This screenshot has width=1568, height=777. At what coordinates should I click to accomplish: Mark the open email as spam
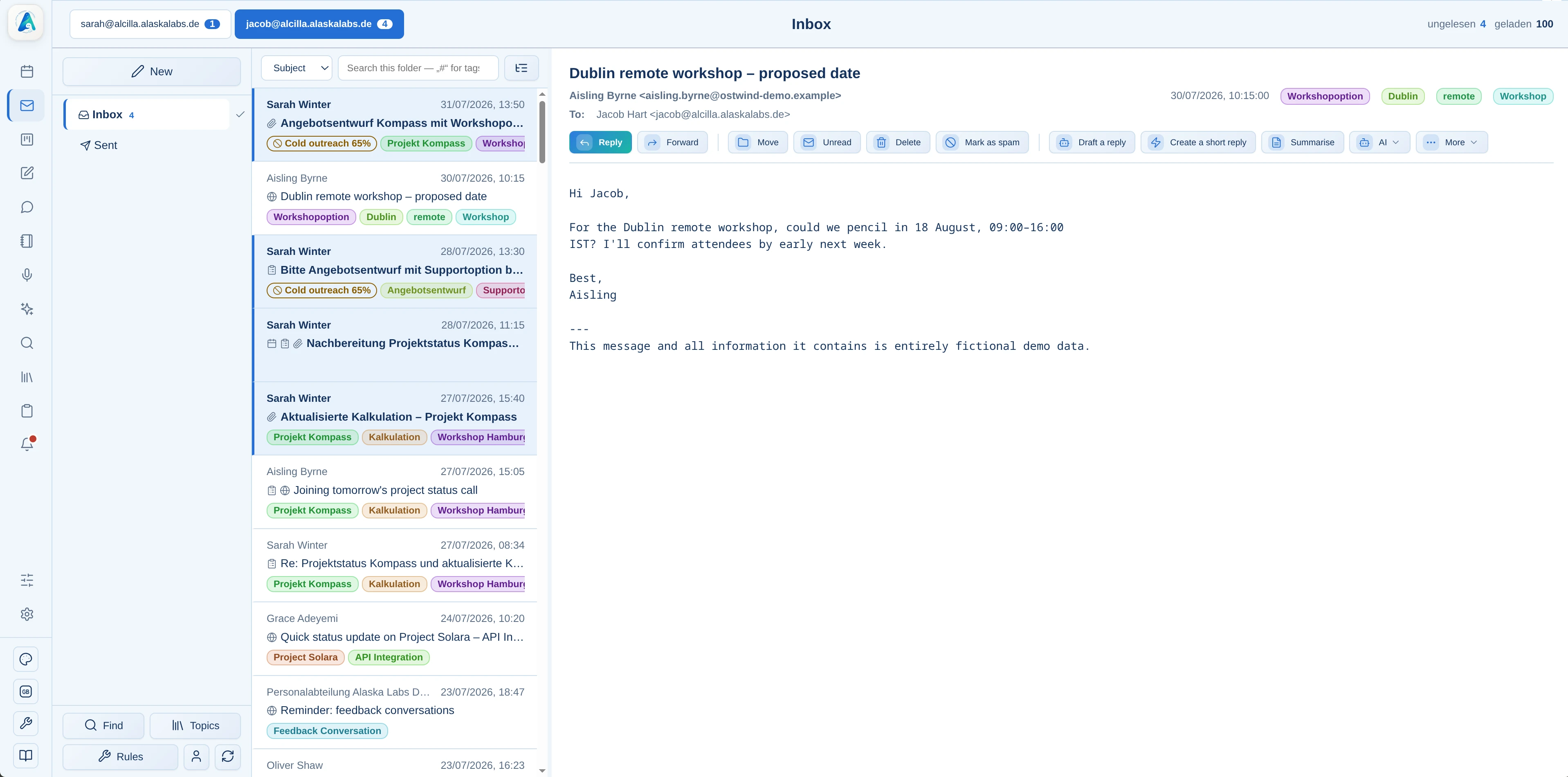click(982, 142)
